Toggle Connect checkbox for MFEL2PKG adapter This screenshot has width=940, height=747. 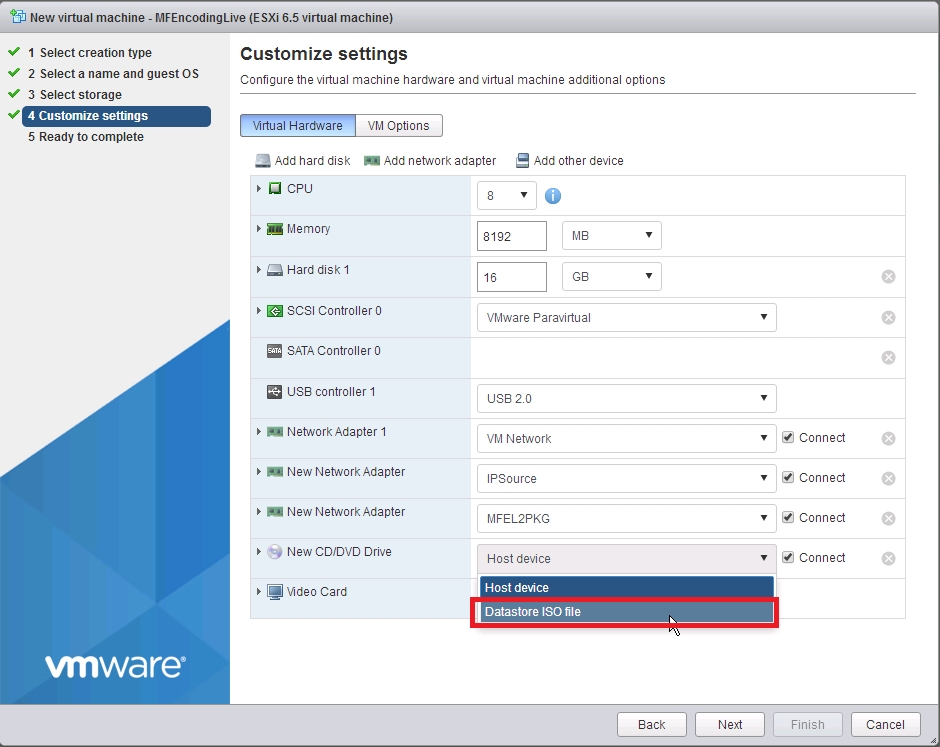[x=788, y=517]
